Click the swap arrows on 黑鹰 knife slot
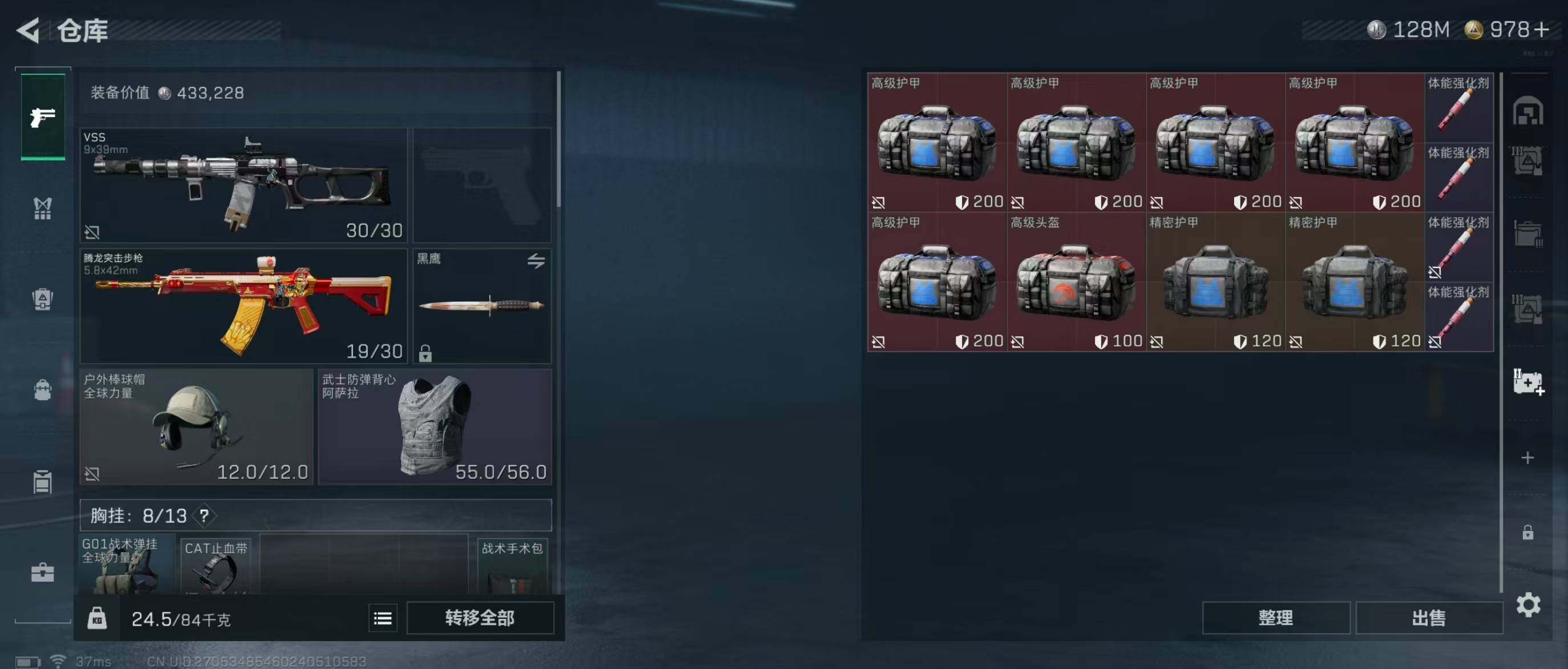Viewport: 1568px width, 669px height. [536, 261]
